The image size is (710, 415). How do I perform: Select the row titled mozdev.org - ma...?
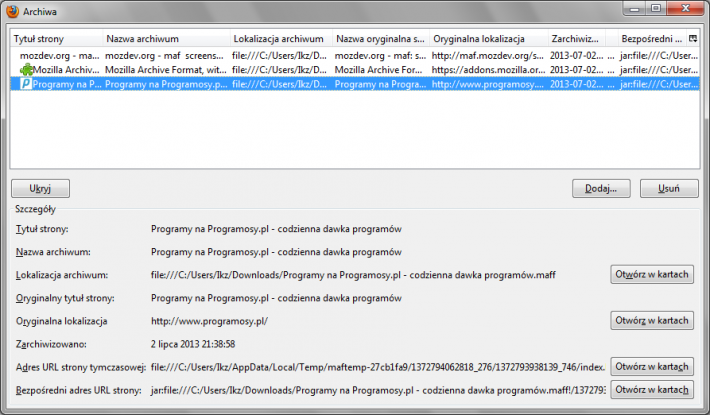point(355,56)
